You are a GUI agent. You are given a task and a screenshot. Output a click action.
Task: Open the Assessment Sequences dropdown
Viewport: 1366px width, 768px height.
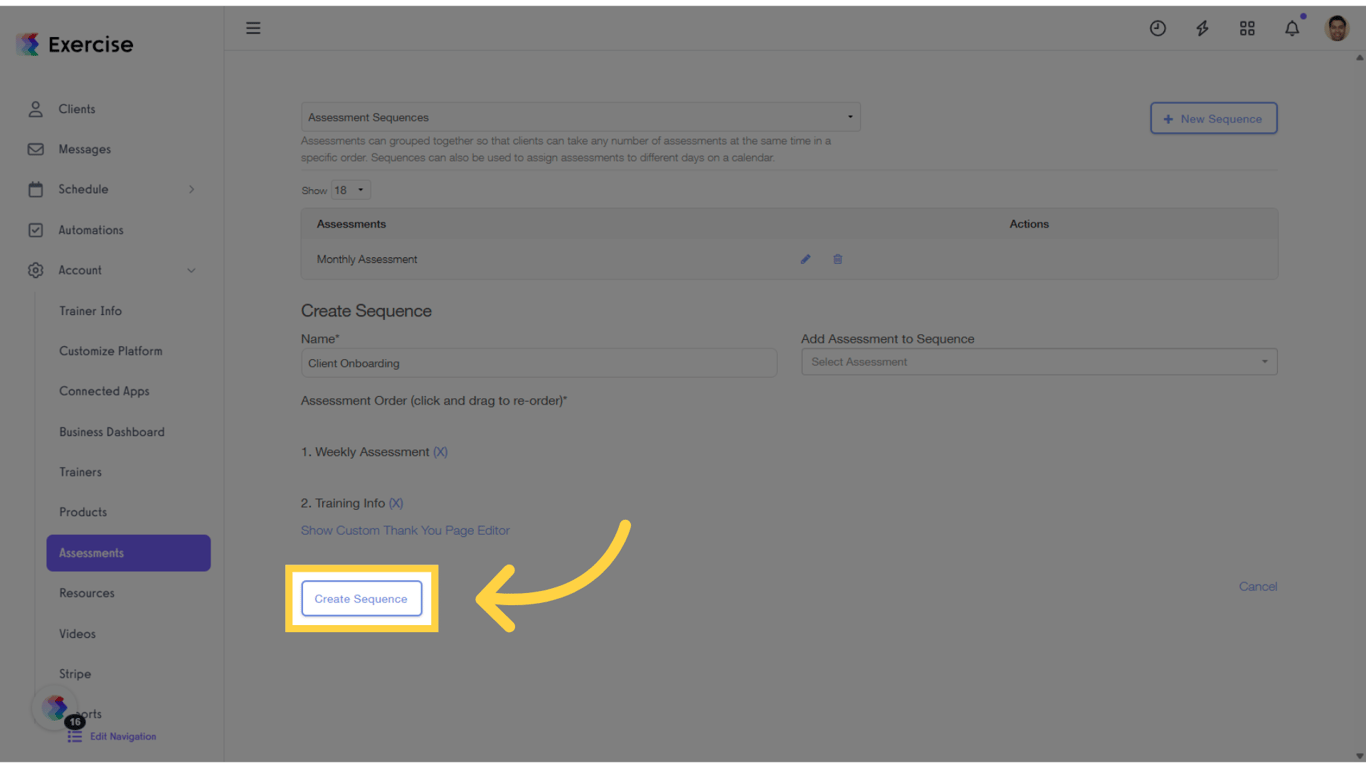click(x=581, y=117)
